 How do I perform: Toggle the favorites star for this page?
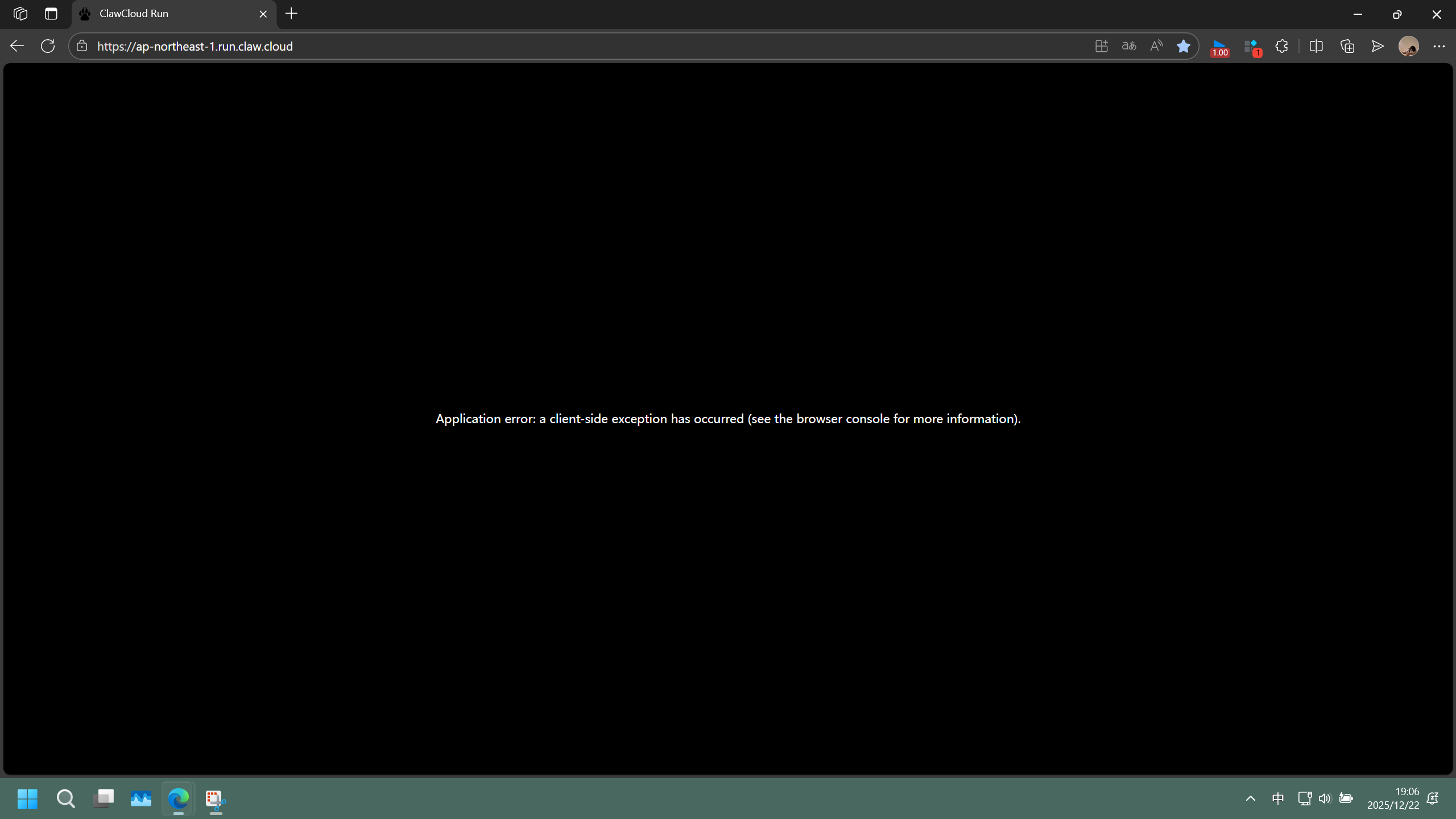click(x=1184, y=46)
